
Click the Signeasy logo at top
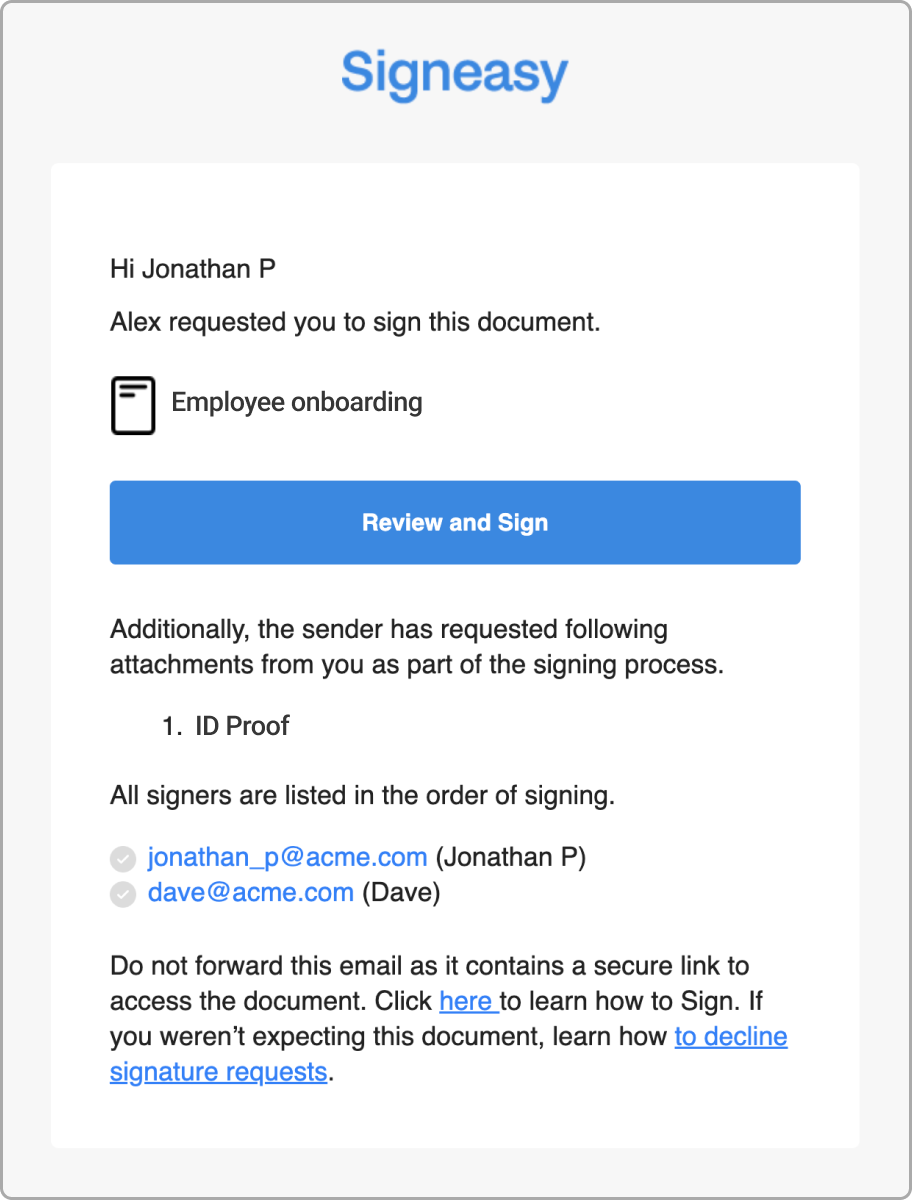[455, 74]
